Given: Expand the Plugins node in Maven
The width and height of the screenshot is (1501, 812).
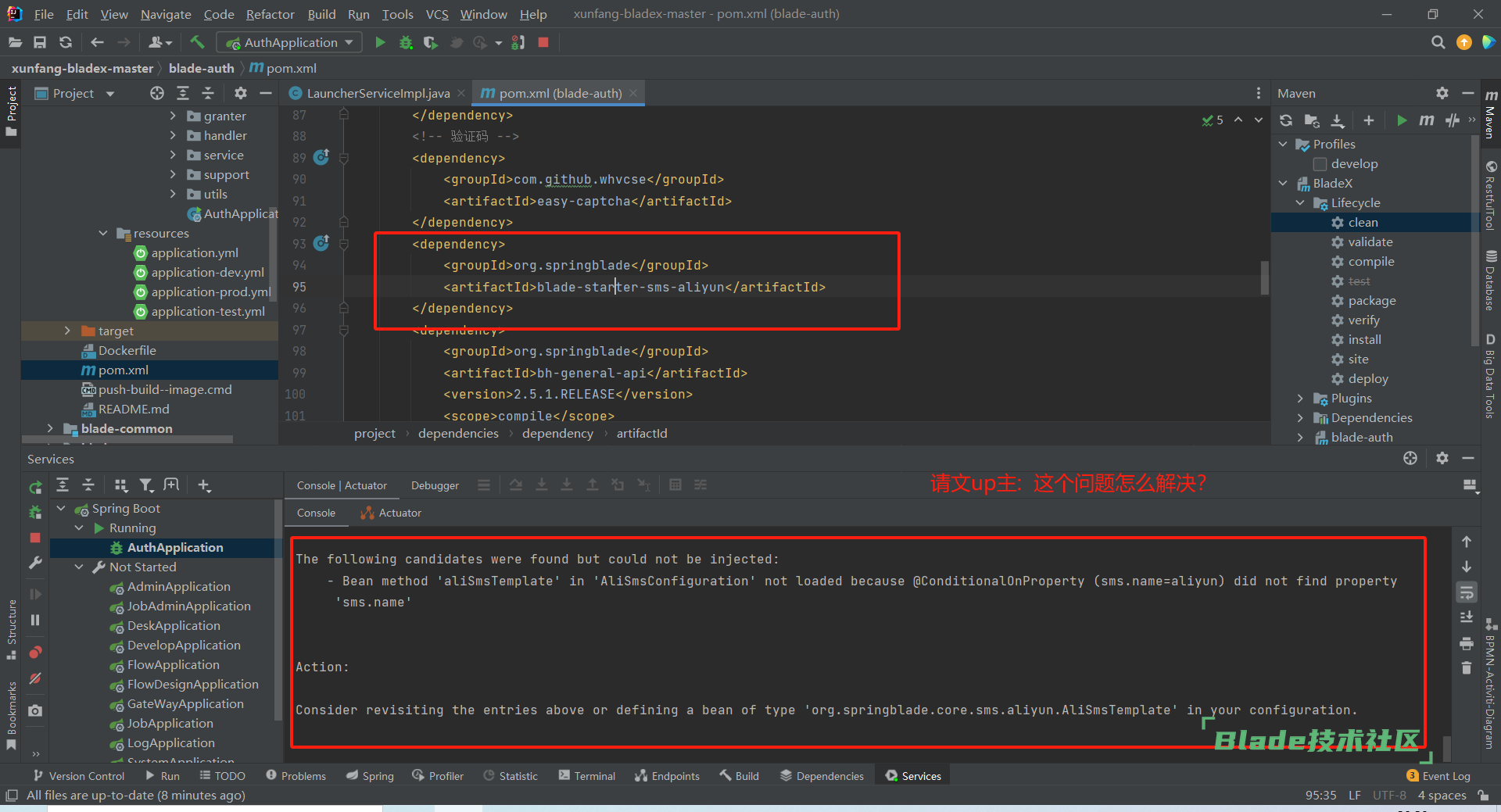Looking at the screenshot, I should click(x=1300, y=399).
